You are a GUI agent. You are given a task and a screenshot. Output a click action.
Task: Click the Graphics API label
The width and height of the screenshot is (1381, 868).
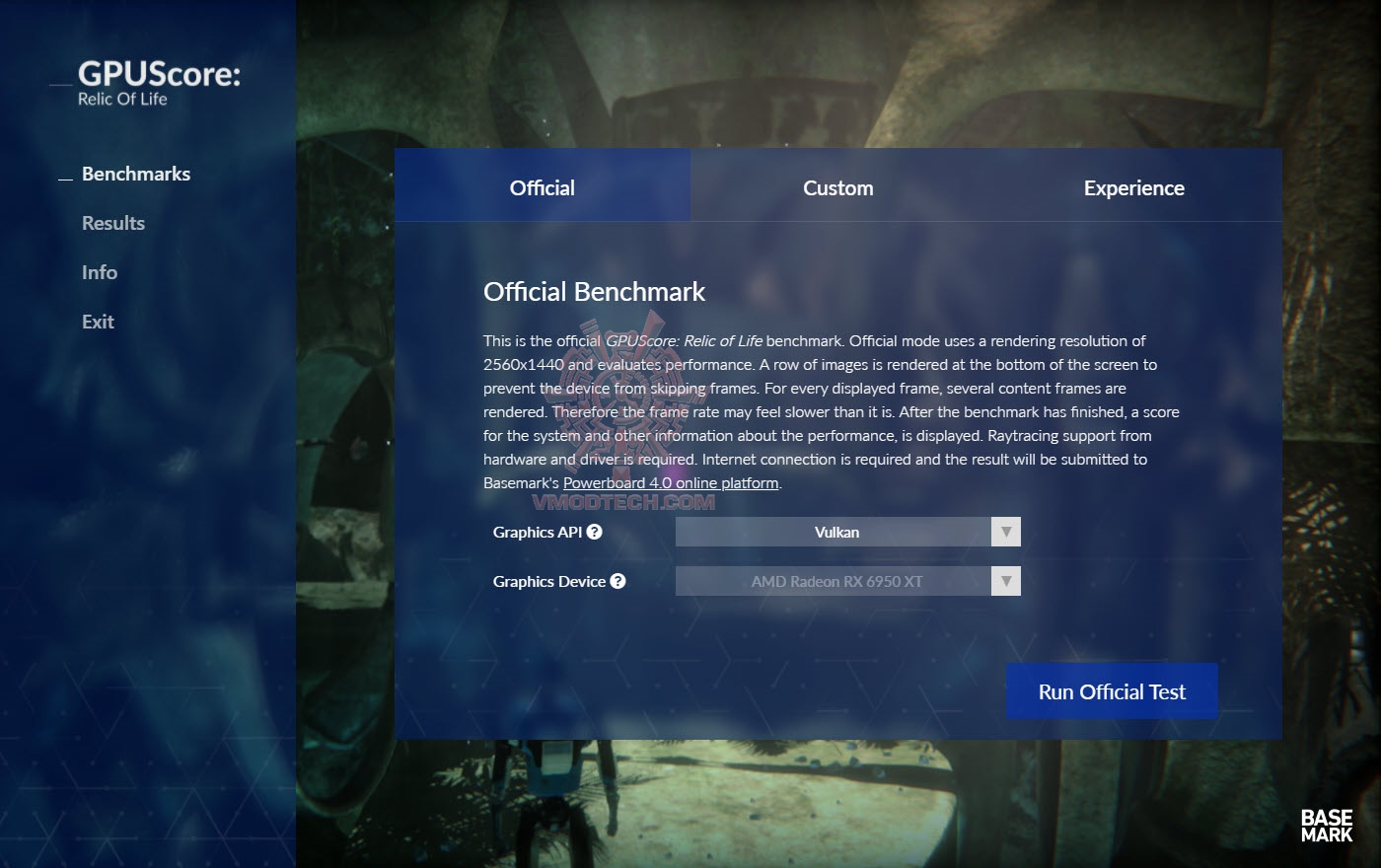pyautogui.click(x=538, y=532)
